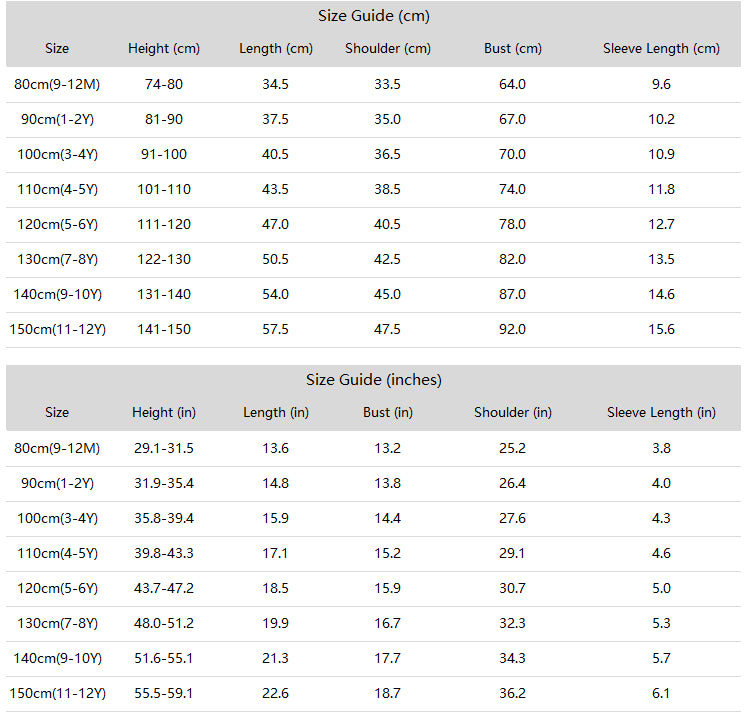Select the length value 47.0
The height and width of the screenshot is (712, 748).
[x=275, y=224]
